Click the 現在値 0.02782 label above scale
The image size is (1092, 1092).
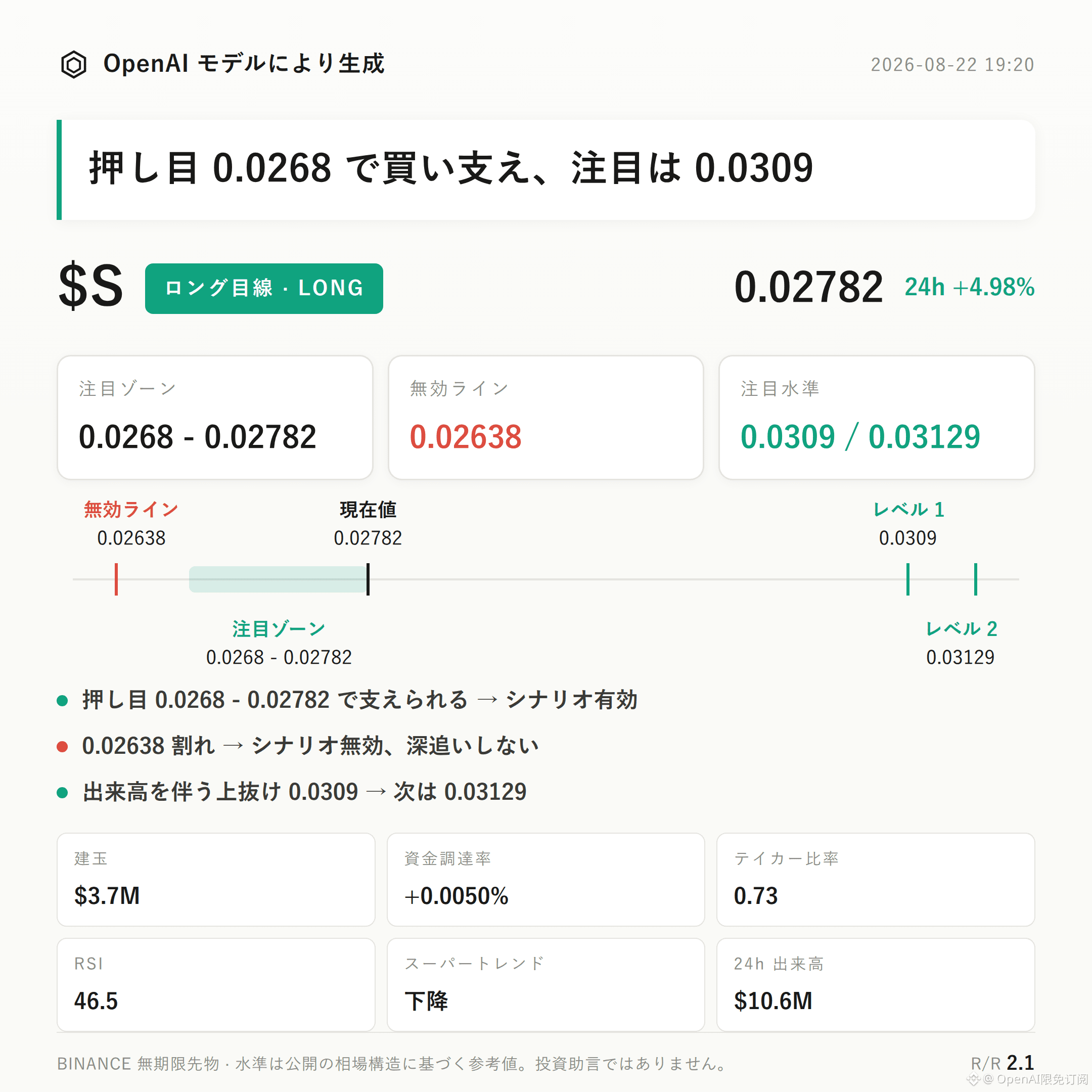(368, 524)
